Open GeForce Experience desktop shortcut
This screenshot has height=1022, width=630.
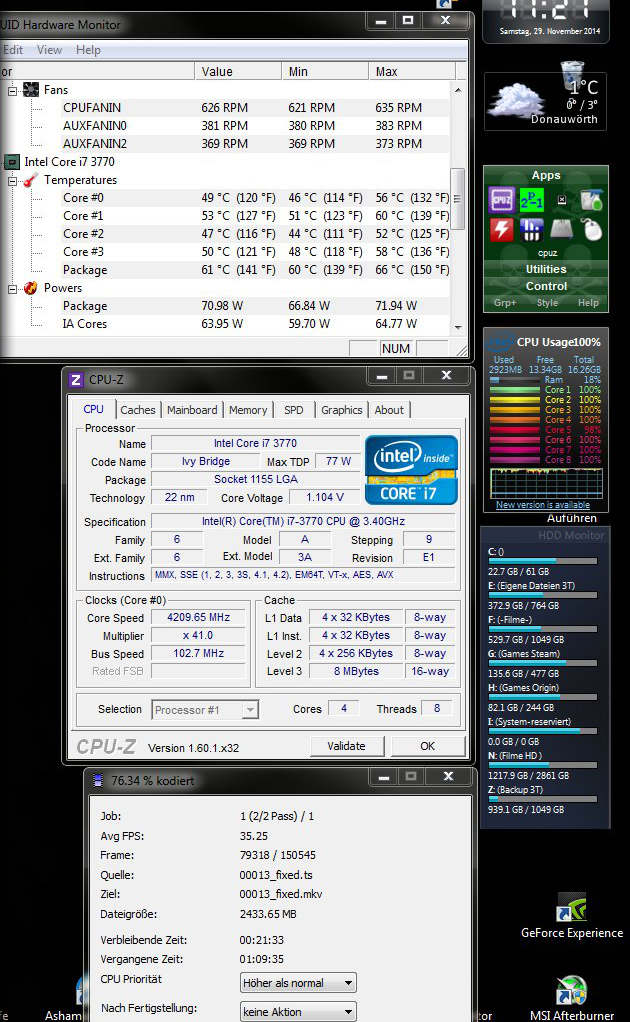coord(571,916)
